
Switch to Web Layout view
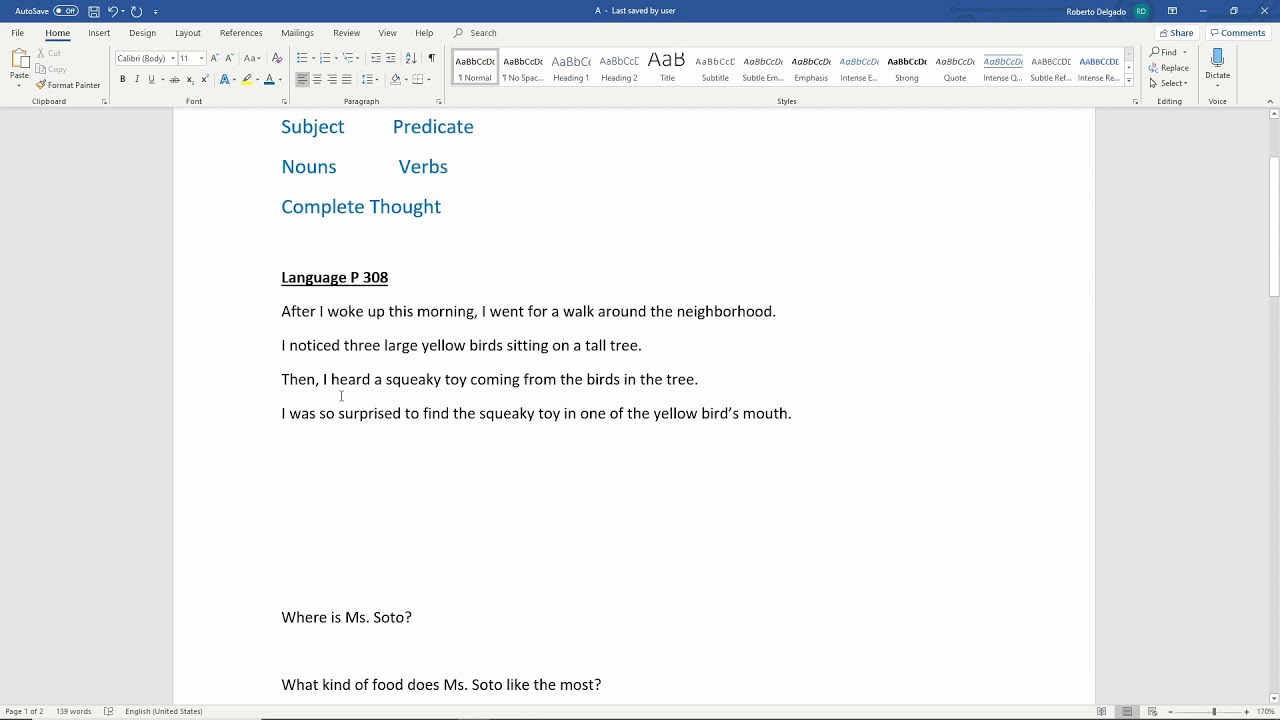click(x=1150, y=711)
